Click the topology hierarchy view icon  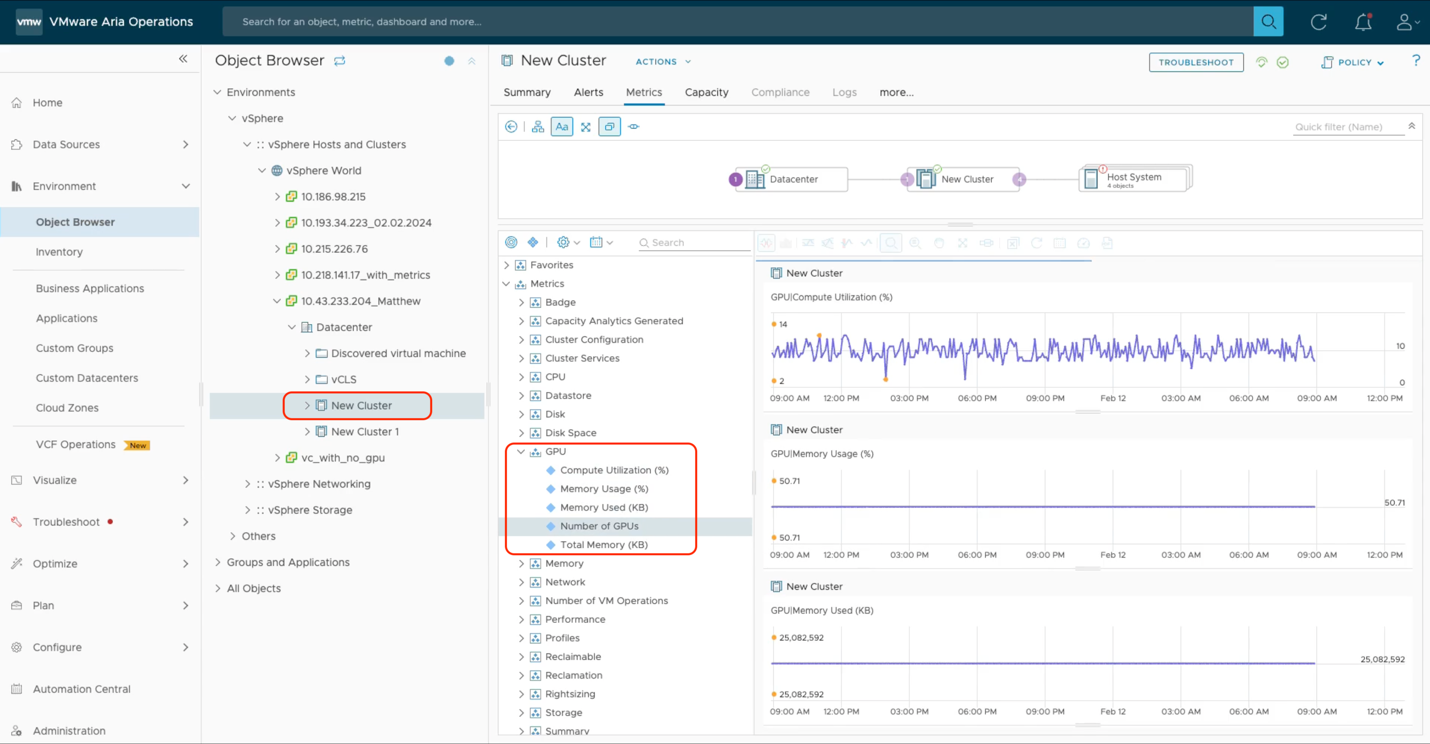538,127
